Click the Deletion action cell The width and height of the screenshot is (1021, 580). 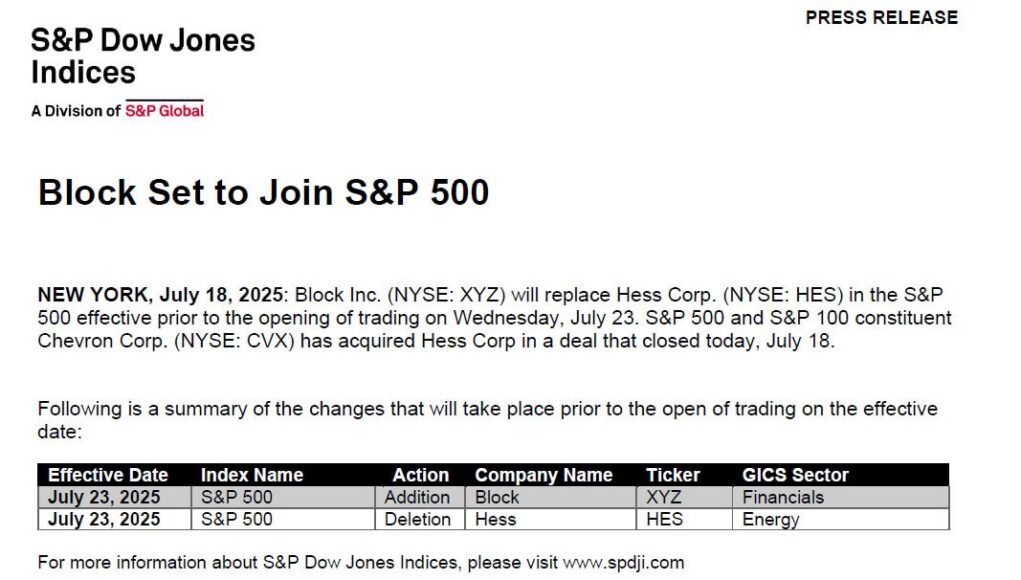tap(420, 519)
